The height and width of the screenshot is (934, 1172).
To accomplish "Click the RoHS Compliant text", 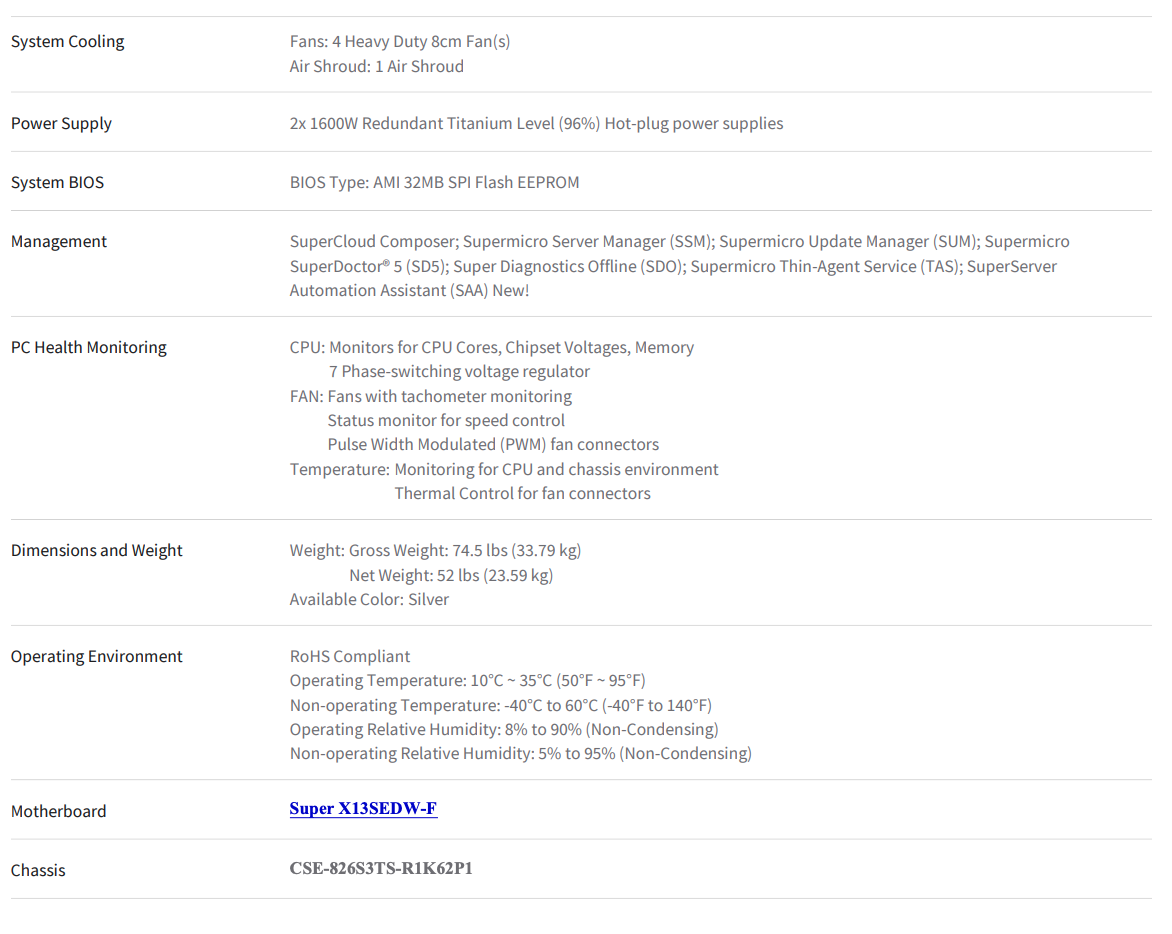I will pyautogui.click(x=350, y=656).
